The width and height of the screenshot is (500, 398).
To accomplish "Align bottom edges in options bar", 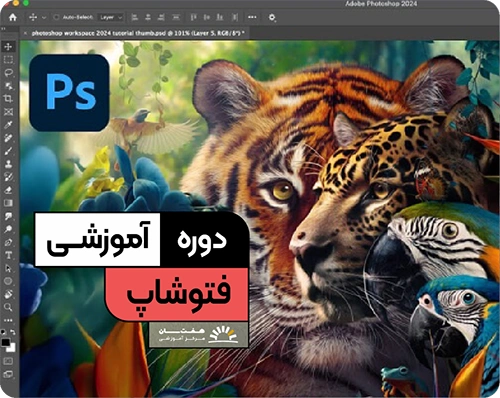I will (220, 17).
